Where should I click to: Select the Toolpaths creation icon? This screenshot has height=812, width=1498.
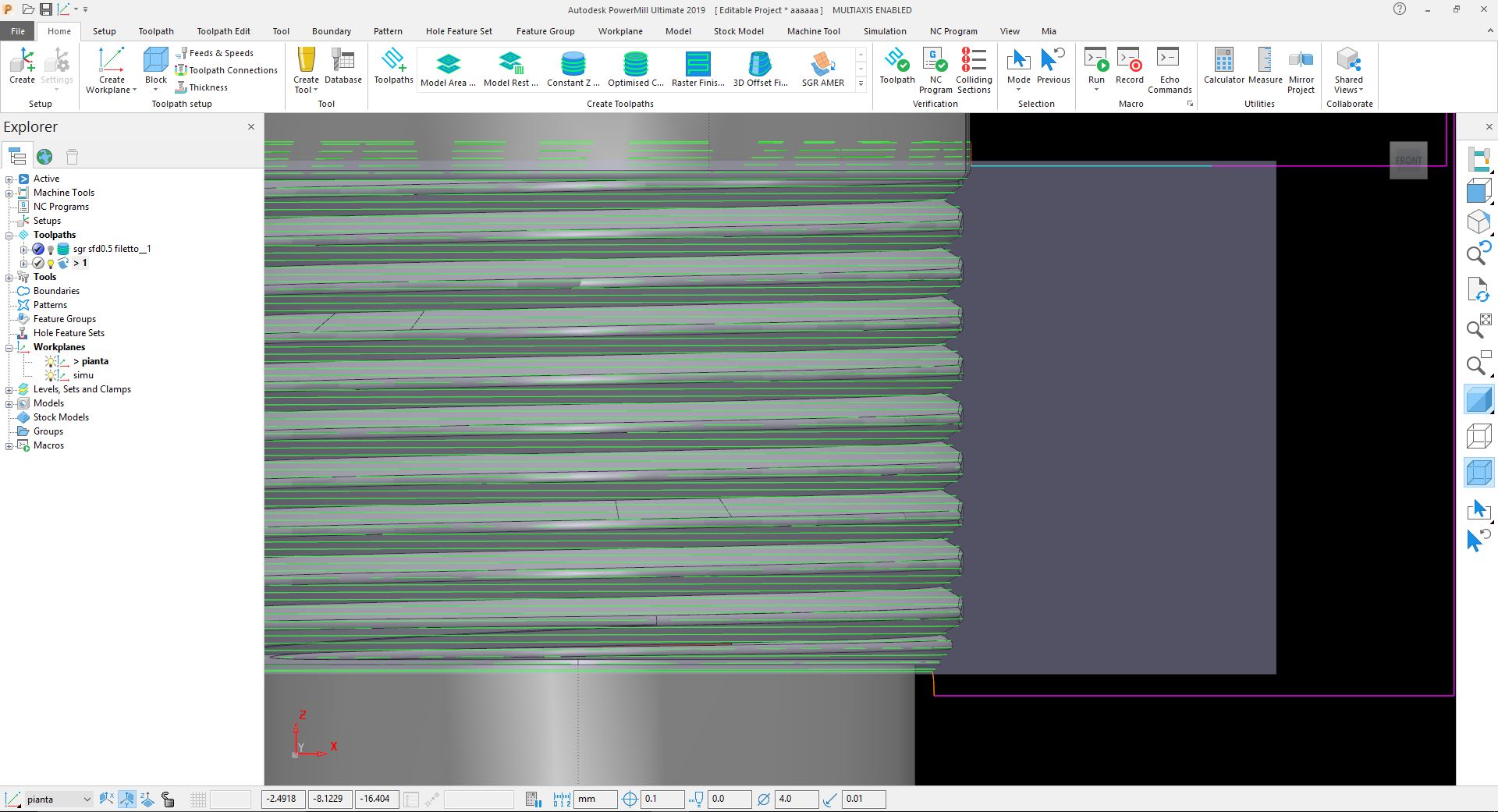click(x=392, y=66)
